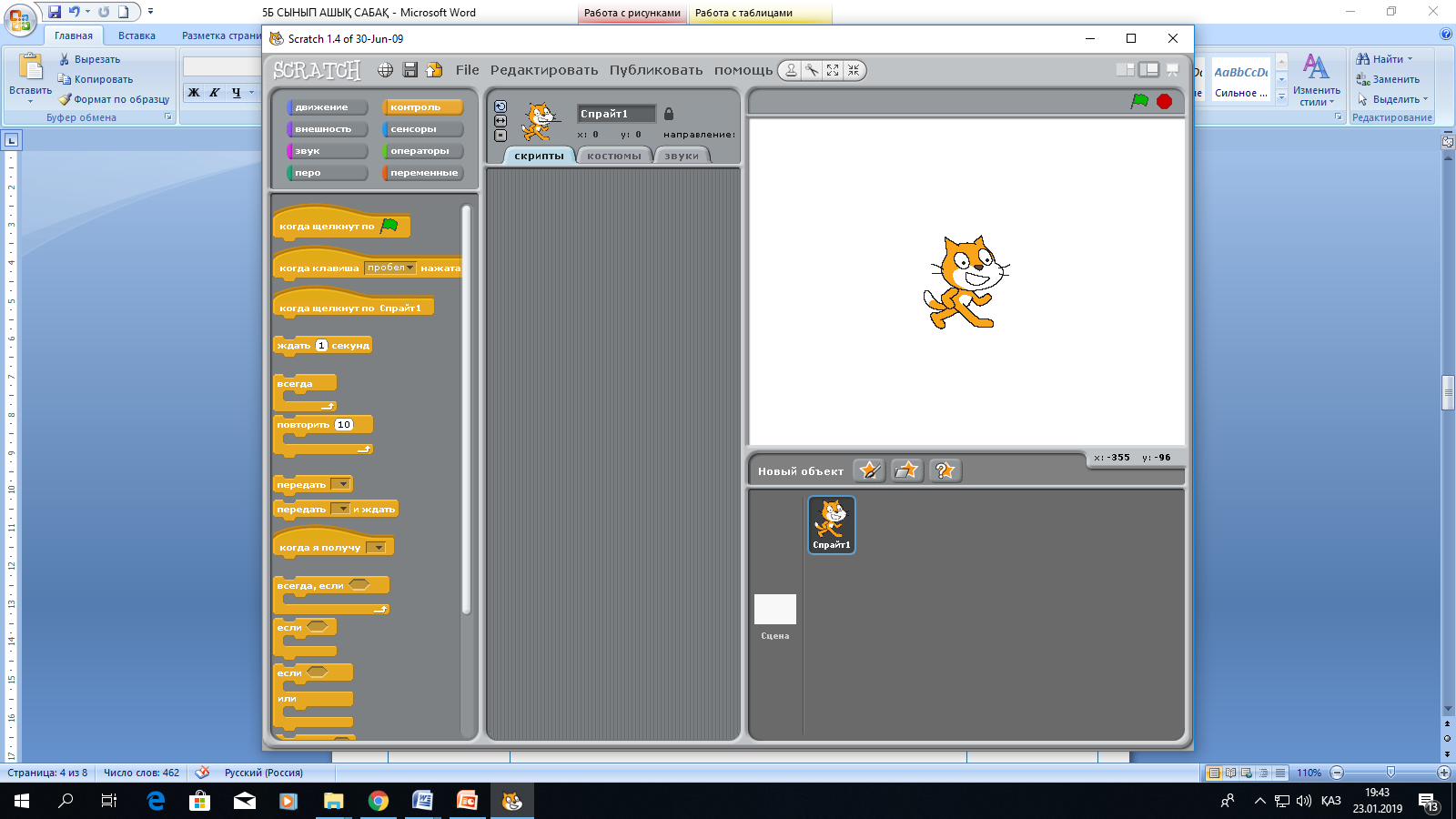Get a surprise sprite with question-mark star
The image size is (1456, 819).
(x=945, y=470)
